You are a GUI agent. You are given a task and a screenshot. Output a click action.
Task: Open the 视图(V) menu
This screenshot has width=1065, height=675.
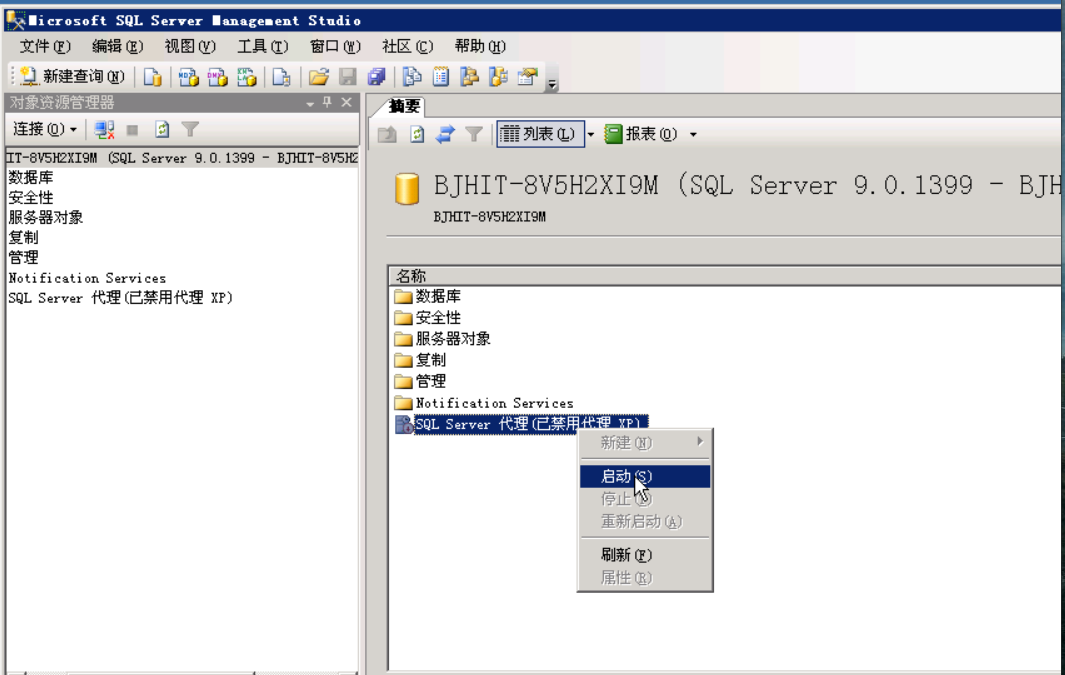[x=190, y=46]
